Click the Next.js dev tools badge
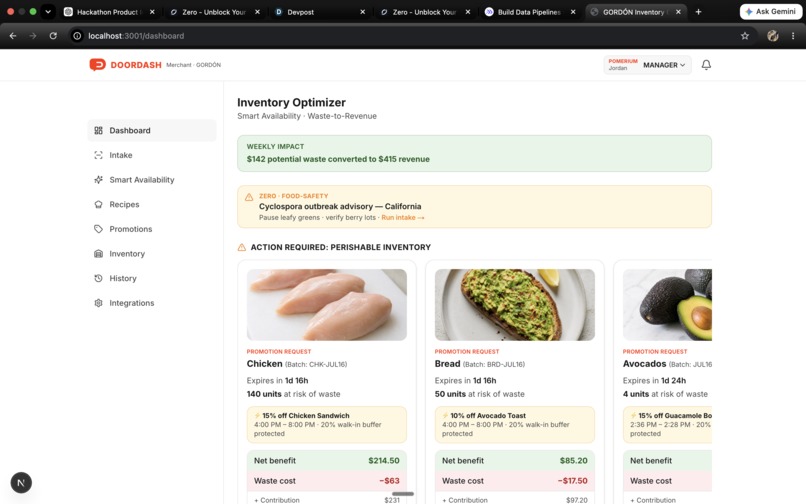806x504 pixels. [x=21, y=483]
